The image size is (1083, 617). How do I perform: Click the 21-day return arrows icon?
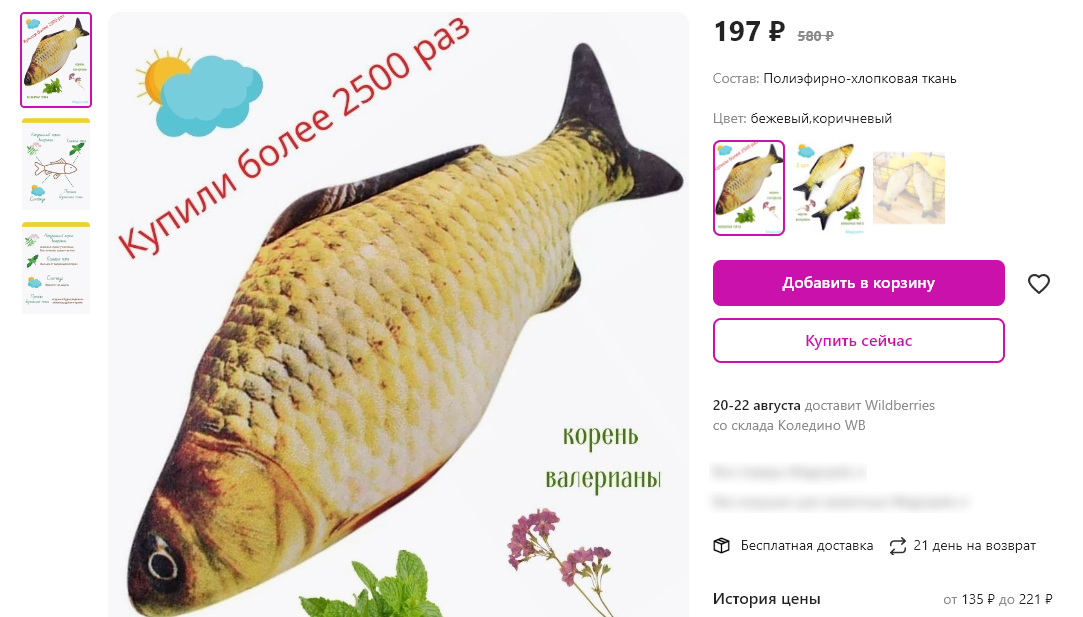pos(897,546)
